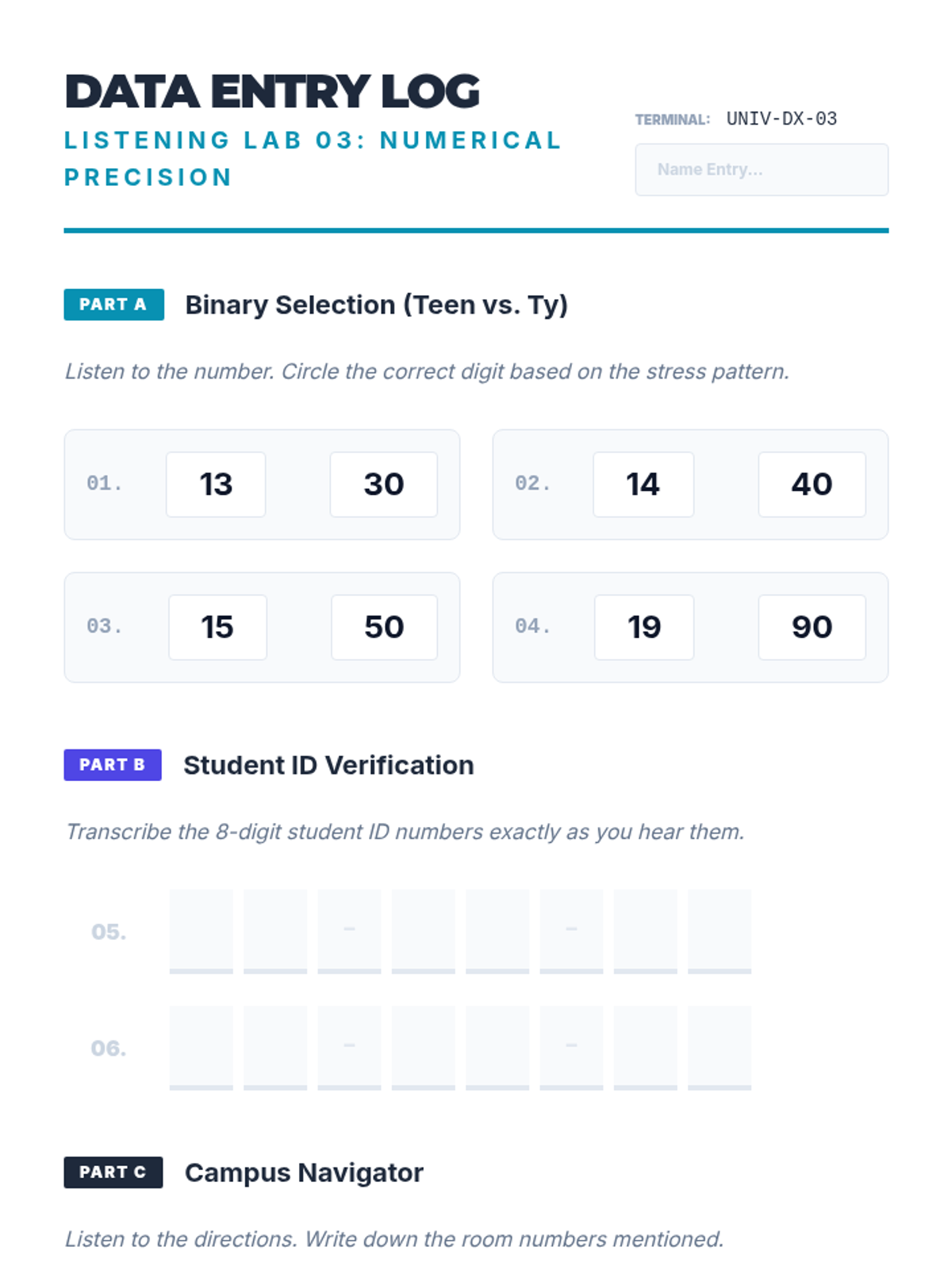Circle 90 in question 04
Image resolution: width=952 pixels, height=1270 pixels.
click(x=811, y=627)
